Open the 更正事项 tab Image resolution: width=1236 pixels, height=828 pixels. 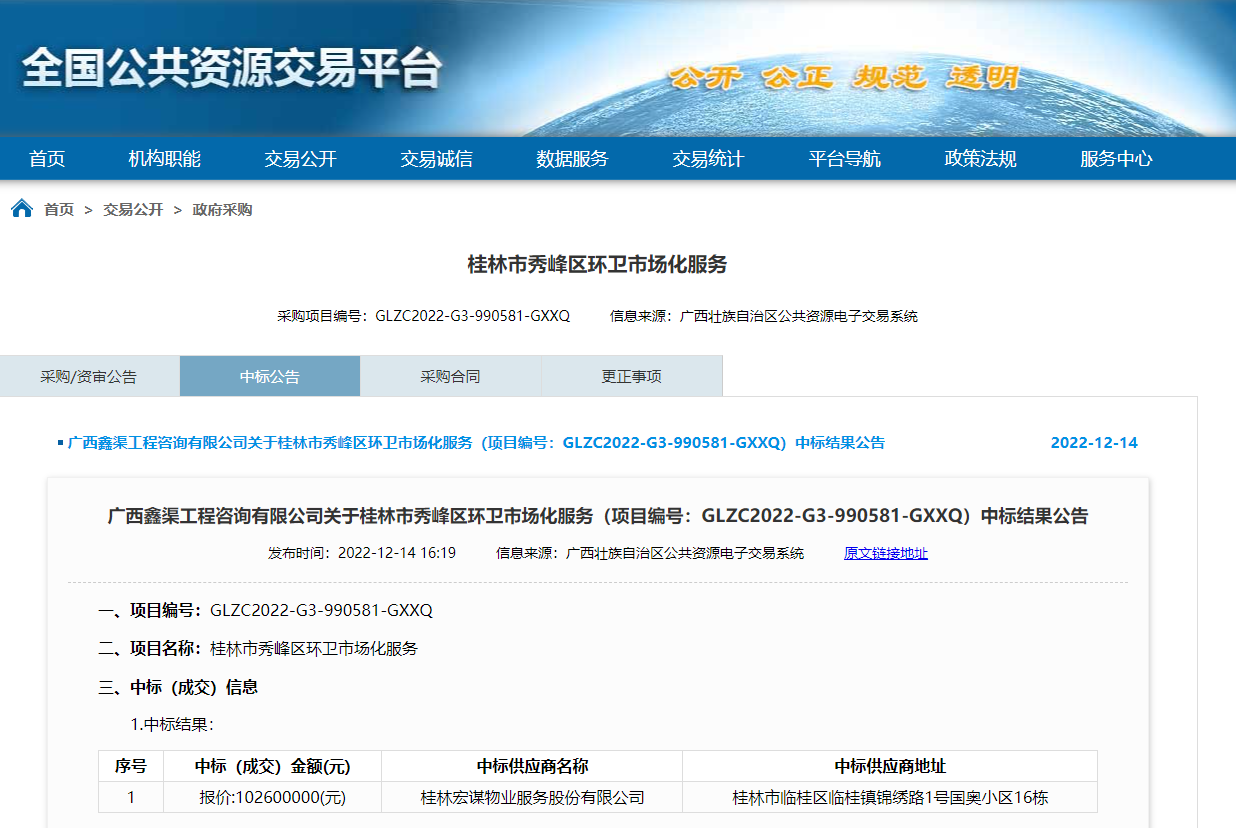(x=631, y=377)
